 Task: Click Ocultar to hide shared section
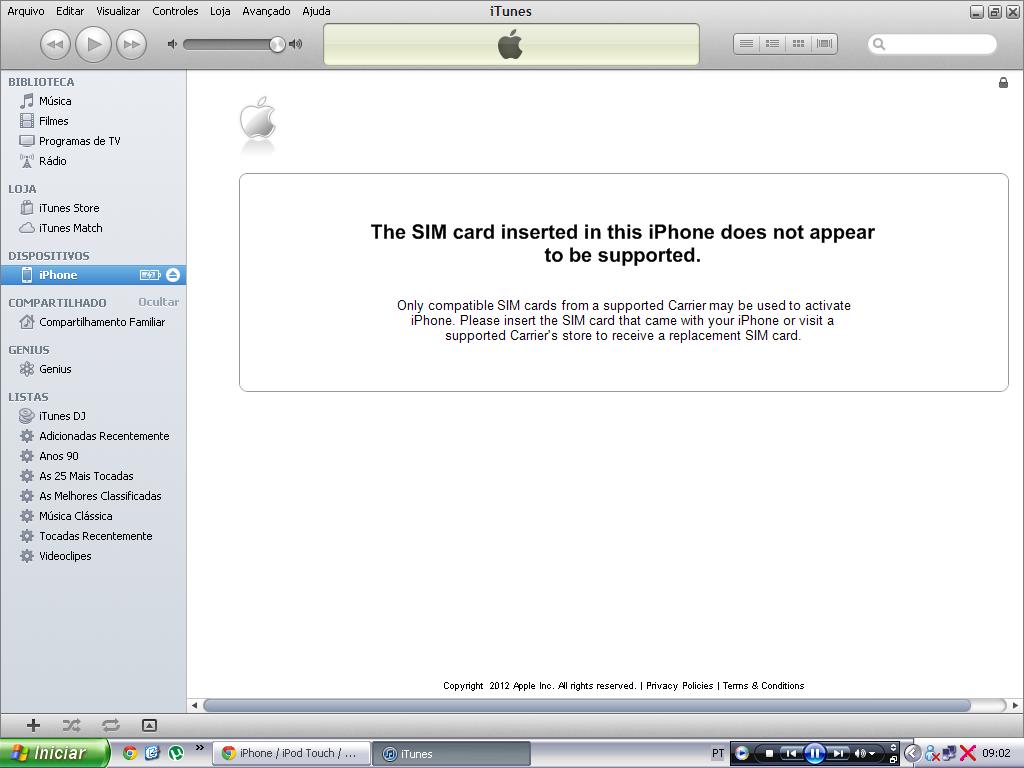[158, 302]
